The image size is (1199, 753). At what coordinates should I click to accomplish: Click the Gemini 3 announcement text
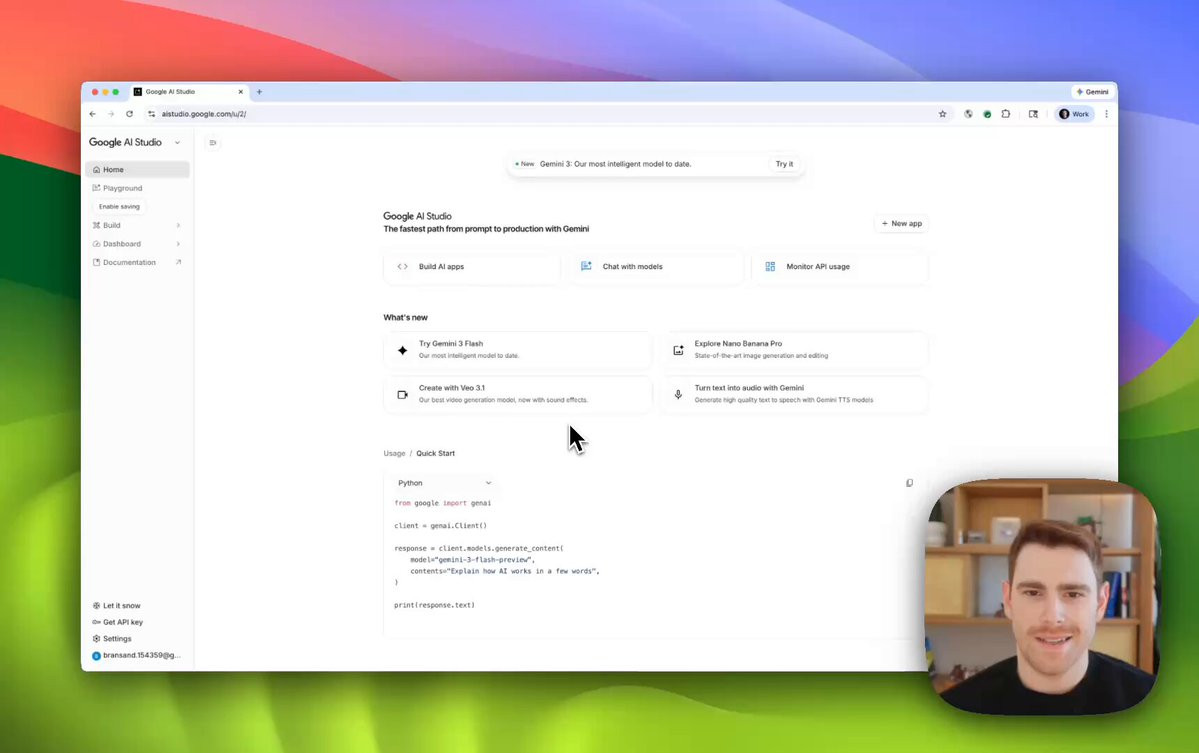[616, 164]
